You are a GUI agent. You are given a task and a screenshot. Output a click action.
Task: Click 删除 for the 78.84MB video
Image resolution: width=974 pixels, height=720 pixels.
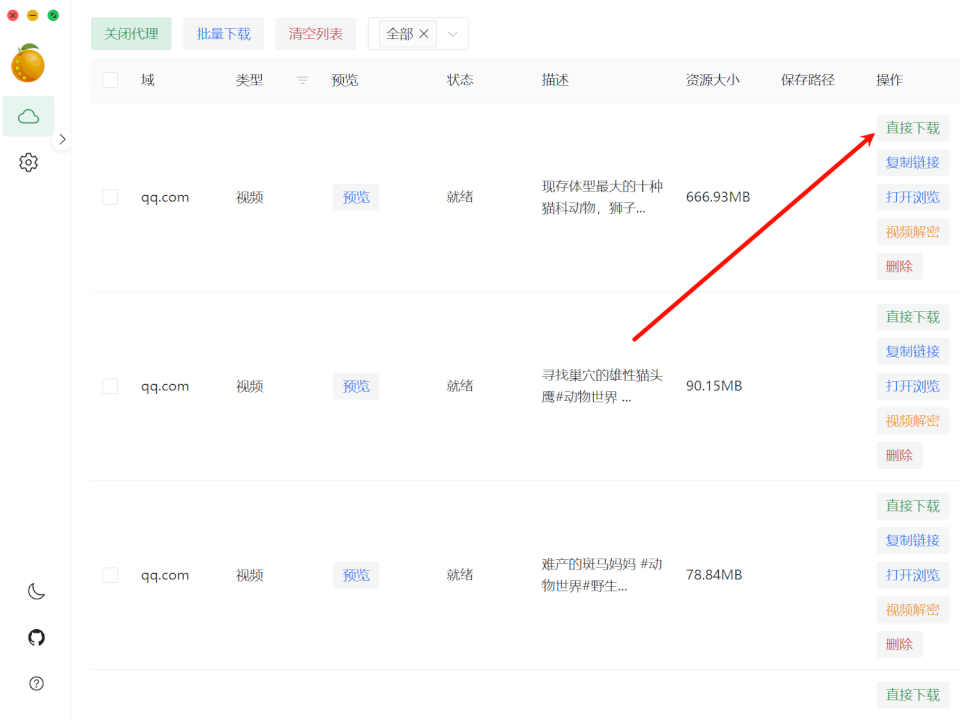(x=899, y=644)
